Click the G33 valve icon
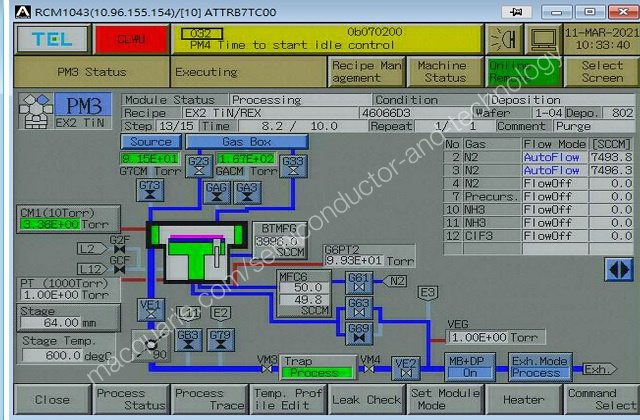Image resolution: width=640 pixels, height=420 pixels. tap(293, 165)
